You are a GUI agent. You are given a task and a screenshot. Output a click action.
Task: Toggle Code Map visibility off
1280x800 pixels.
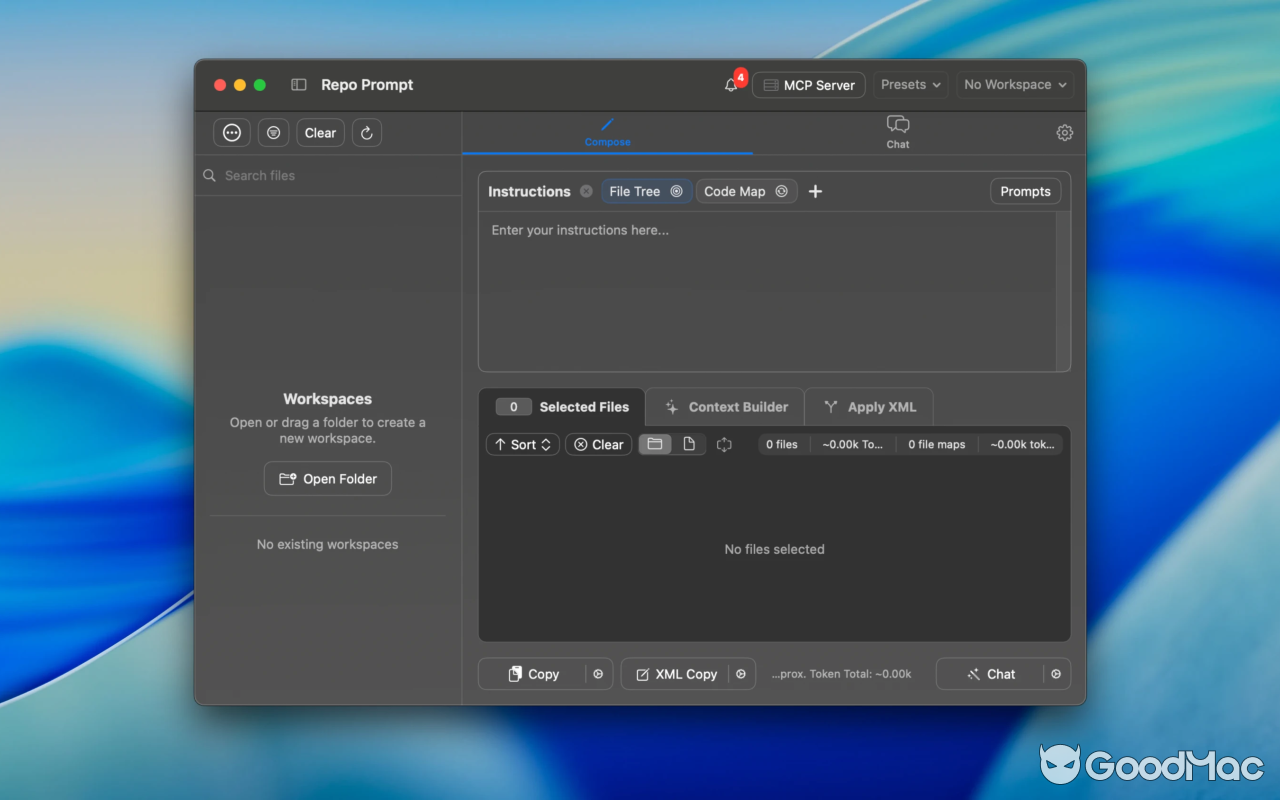point(781,191)
